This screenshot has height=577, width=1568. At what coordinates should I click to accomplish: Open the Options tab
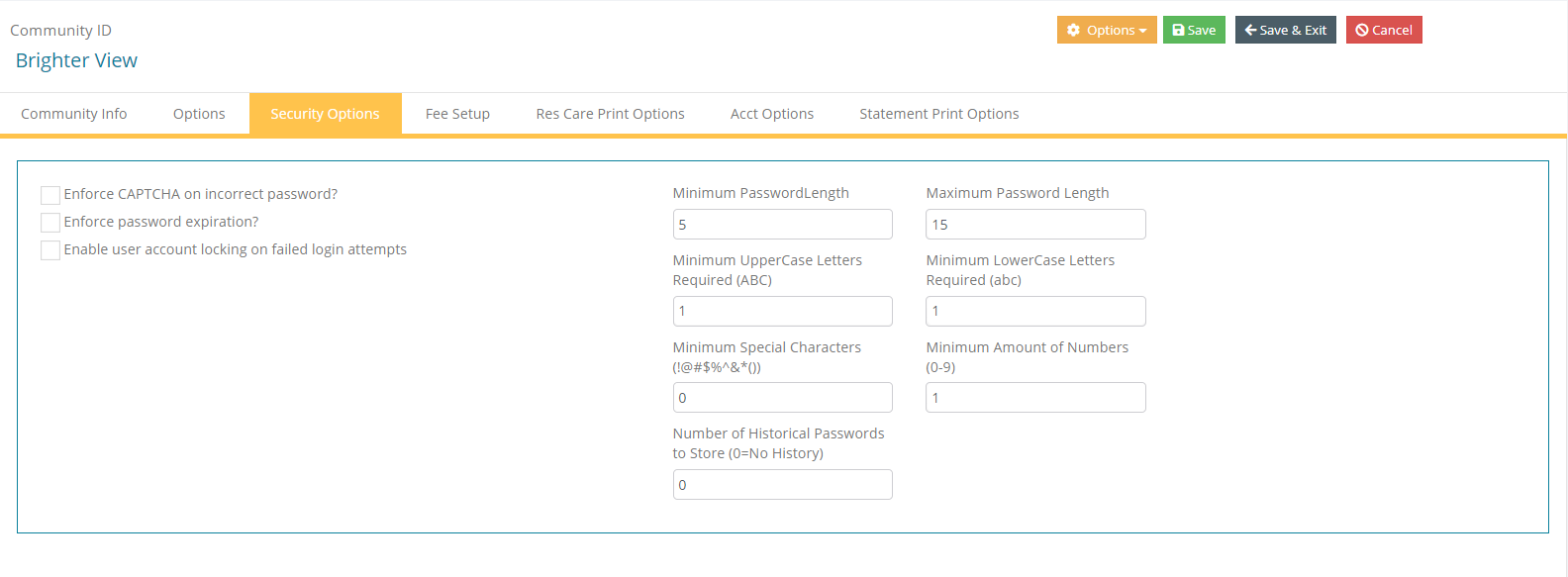pos(199,114)
